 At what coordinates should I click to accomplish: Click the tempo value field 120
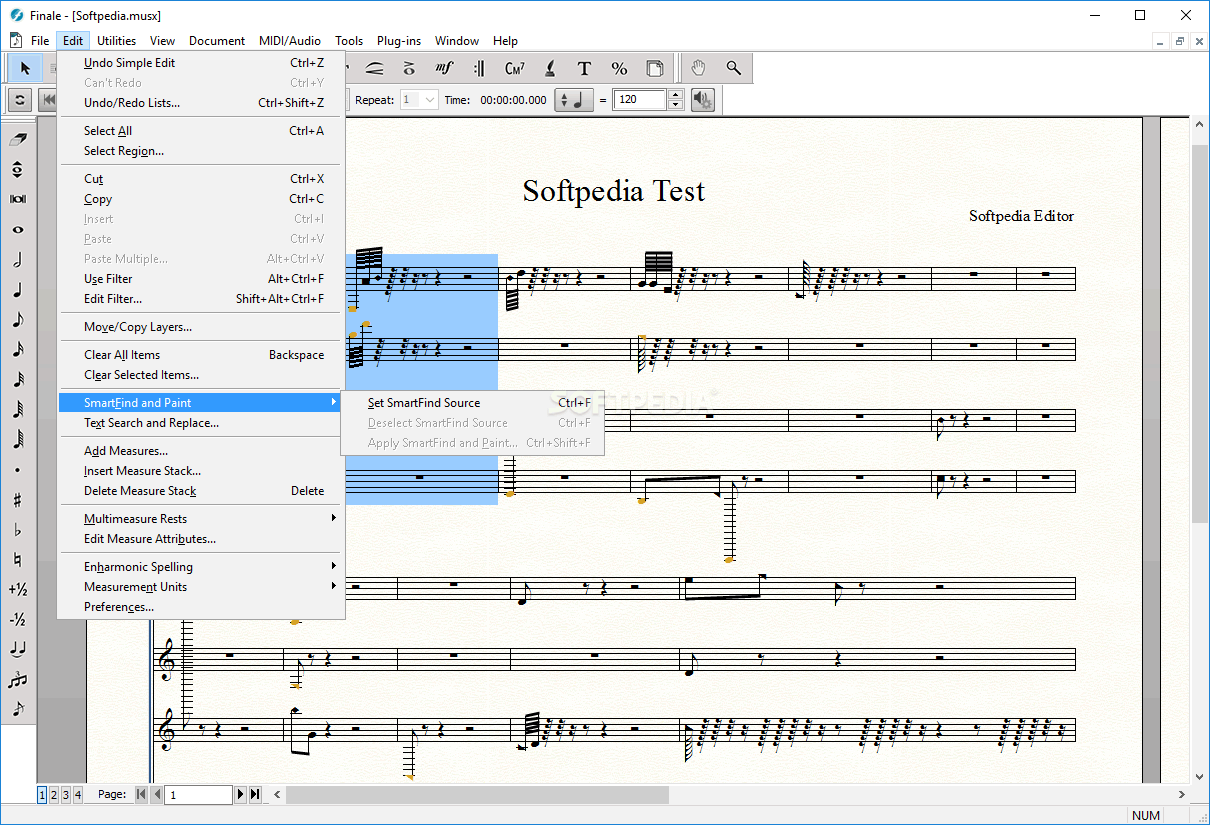640,100
